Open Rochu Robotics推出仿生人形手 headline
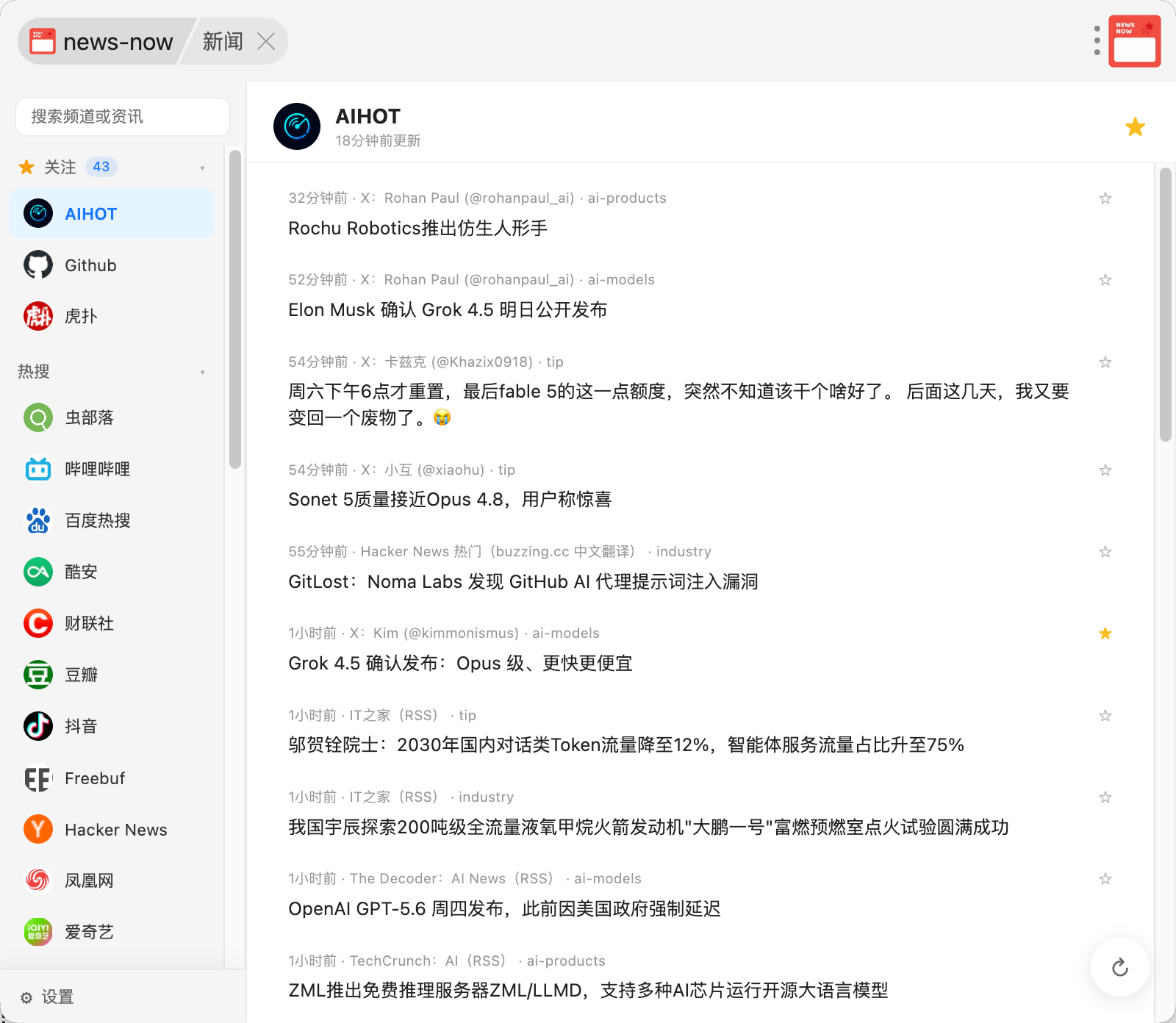 click(x=417, y=229)
